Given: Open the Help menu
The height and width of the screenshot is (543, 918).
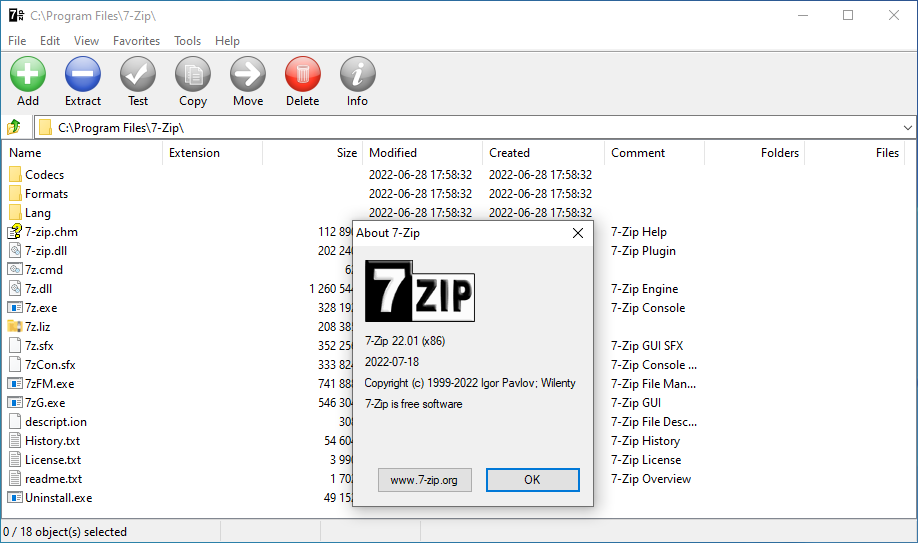Looking at the screenshot, I should [x=227, y=41].
